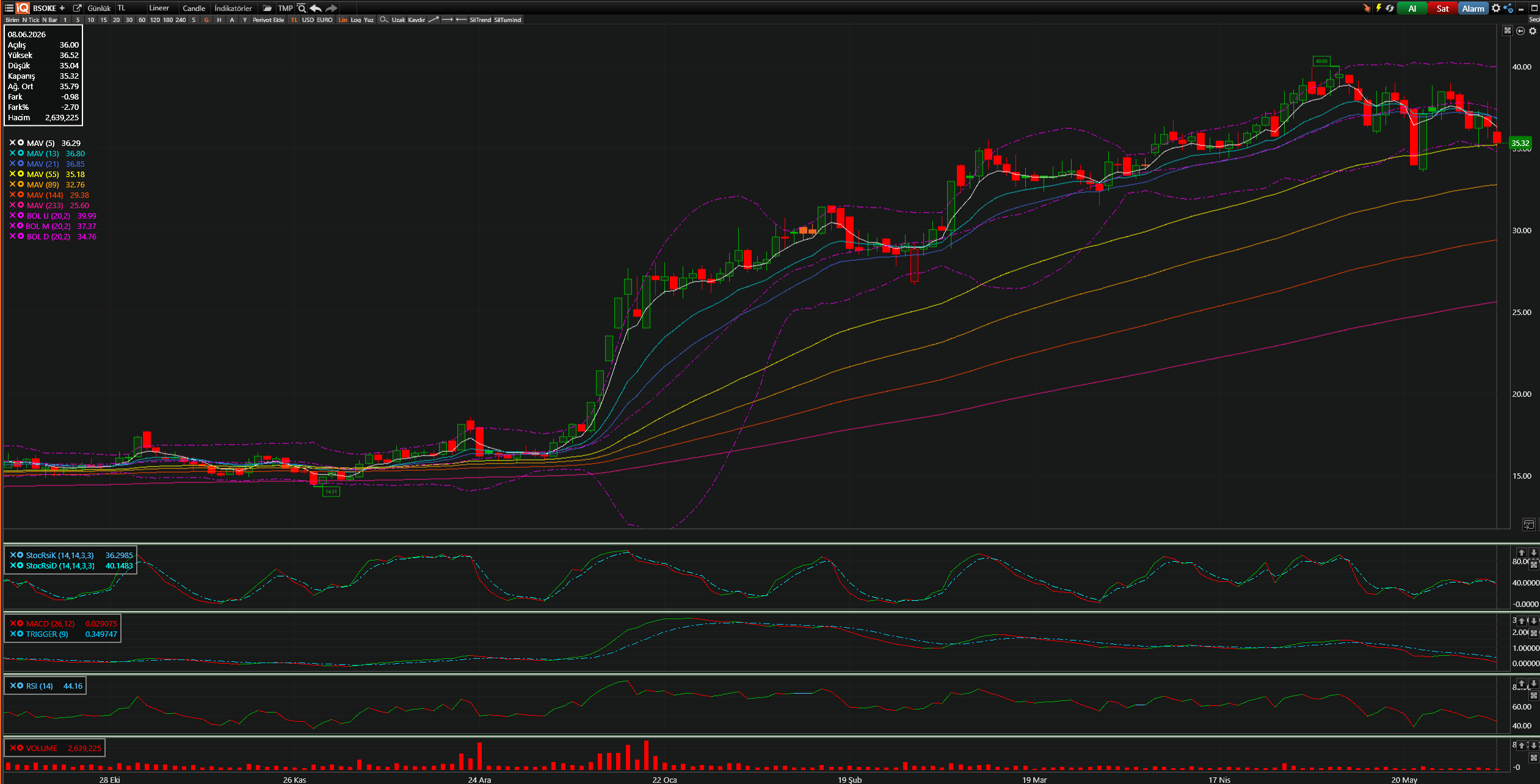Select the N Tick period option
Image resolution: width=1540 pixels, height=784 pixels.
[31, 20]
